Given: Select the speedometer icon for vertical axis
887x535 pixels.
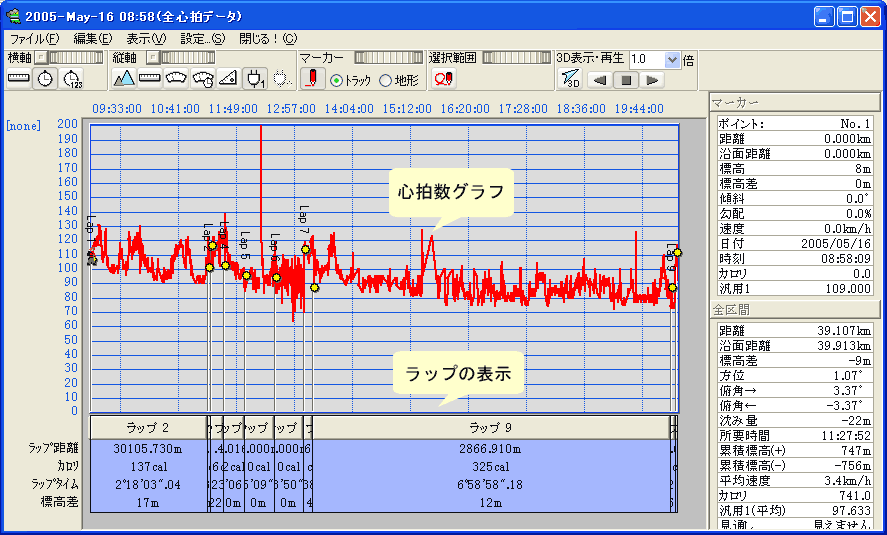Looking at the screenshot, I should point(201,79).
